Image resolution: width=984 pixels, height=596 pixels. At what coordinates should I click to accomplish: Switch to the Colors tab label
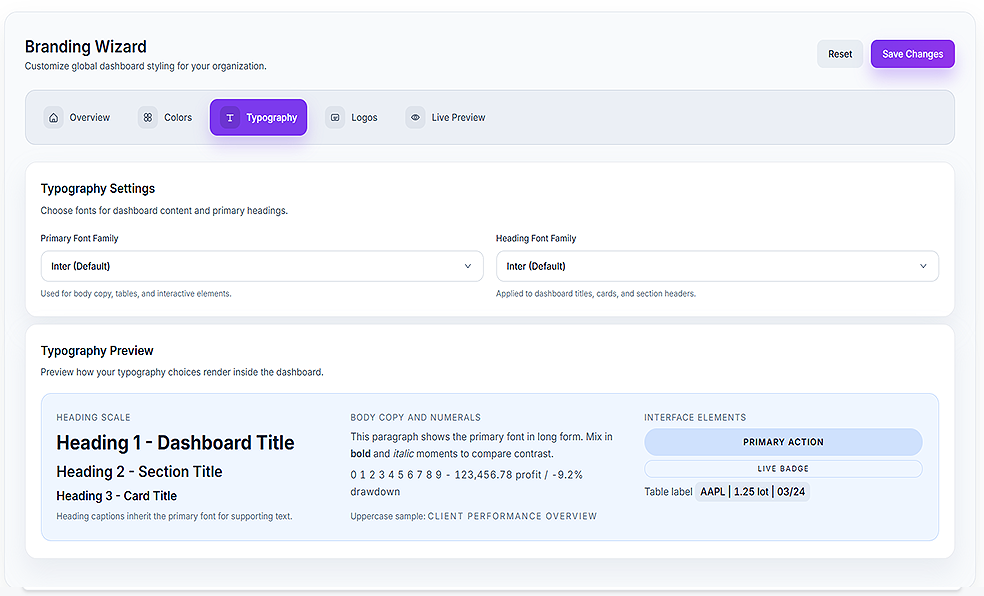click(x=178, y=117)
